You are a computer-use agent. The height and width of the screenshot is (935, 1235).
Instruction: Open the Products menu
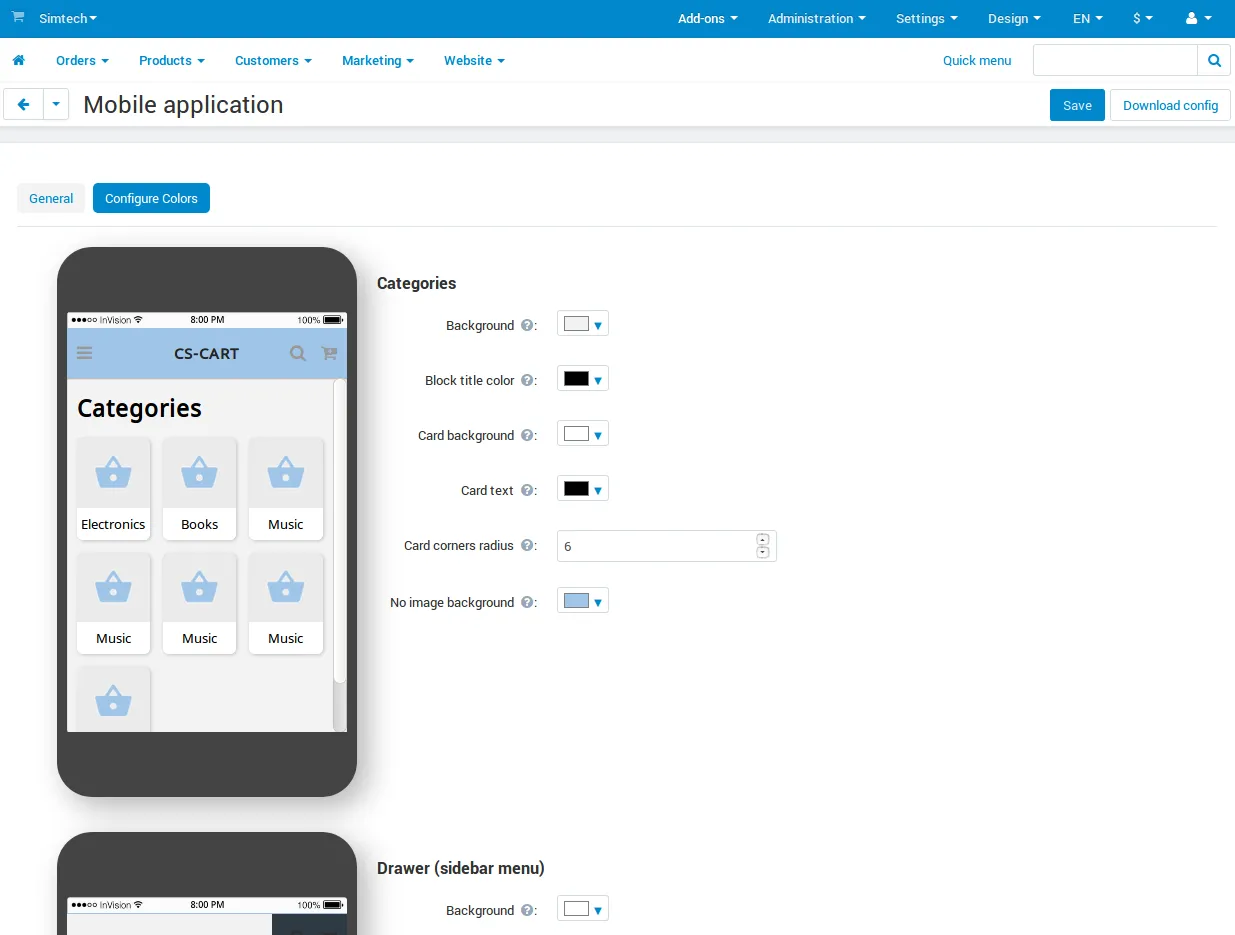[172, 61]
